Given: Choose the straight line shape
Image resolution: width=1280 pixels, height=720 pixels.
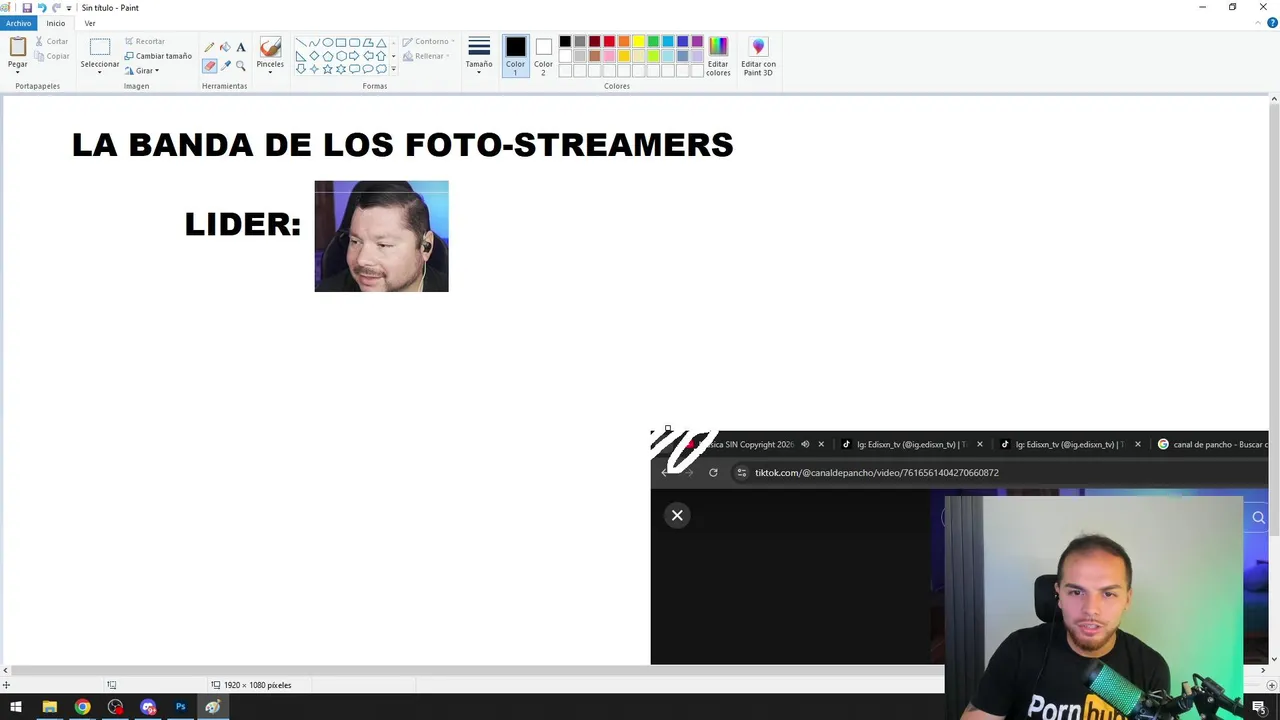Looking at the screenshot, I should [300, 43].
